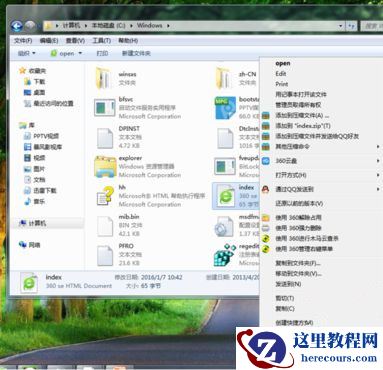Viewport: 383px width, 370px height.
Task: Choose 使用 360强力删除 entry
Action: coord(298,228)
